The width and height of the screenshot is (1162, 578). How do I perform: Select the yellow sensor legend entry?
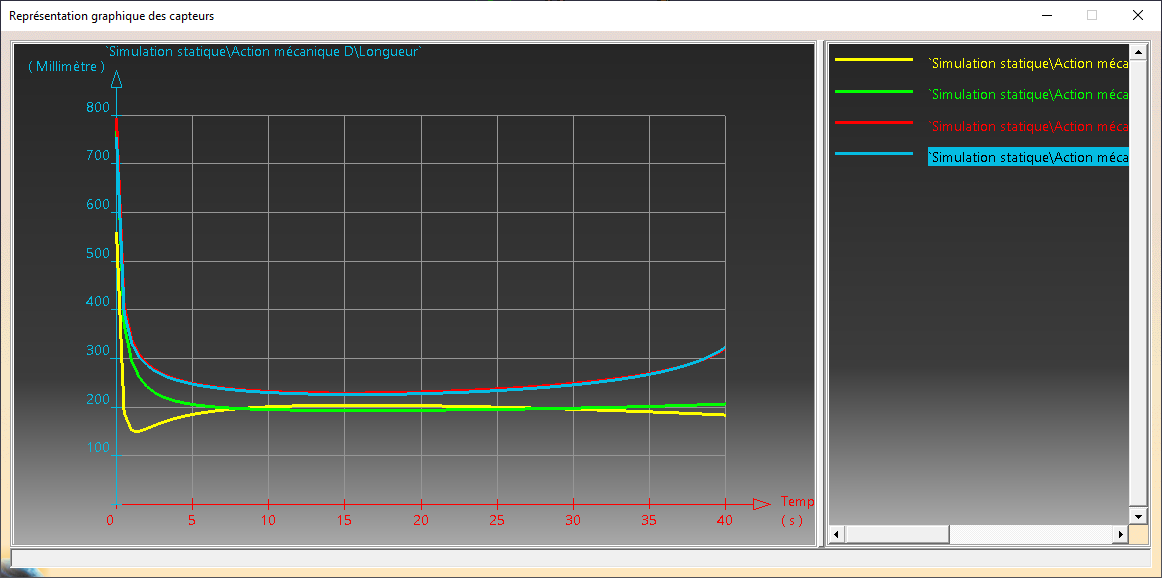pos(1028,63)
